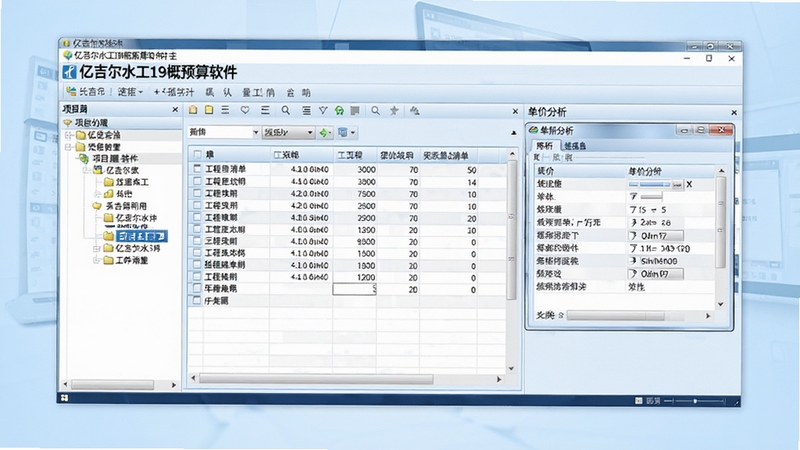Open the first white combo box above table
This screenshot has height=450, width=800.
point(223,133)
